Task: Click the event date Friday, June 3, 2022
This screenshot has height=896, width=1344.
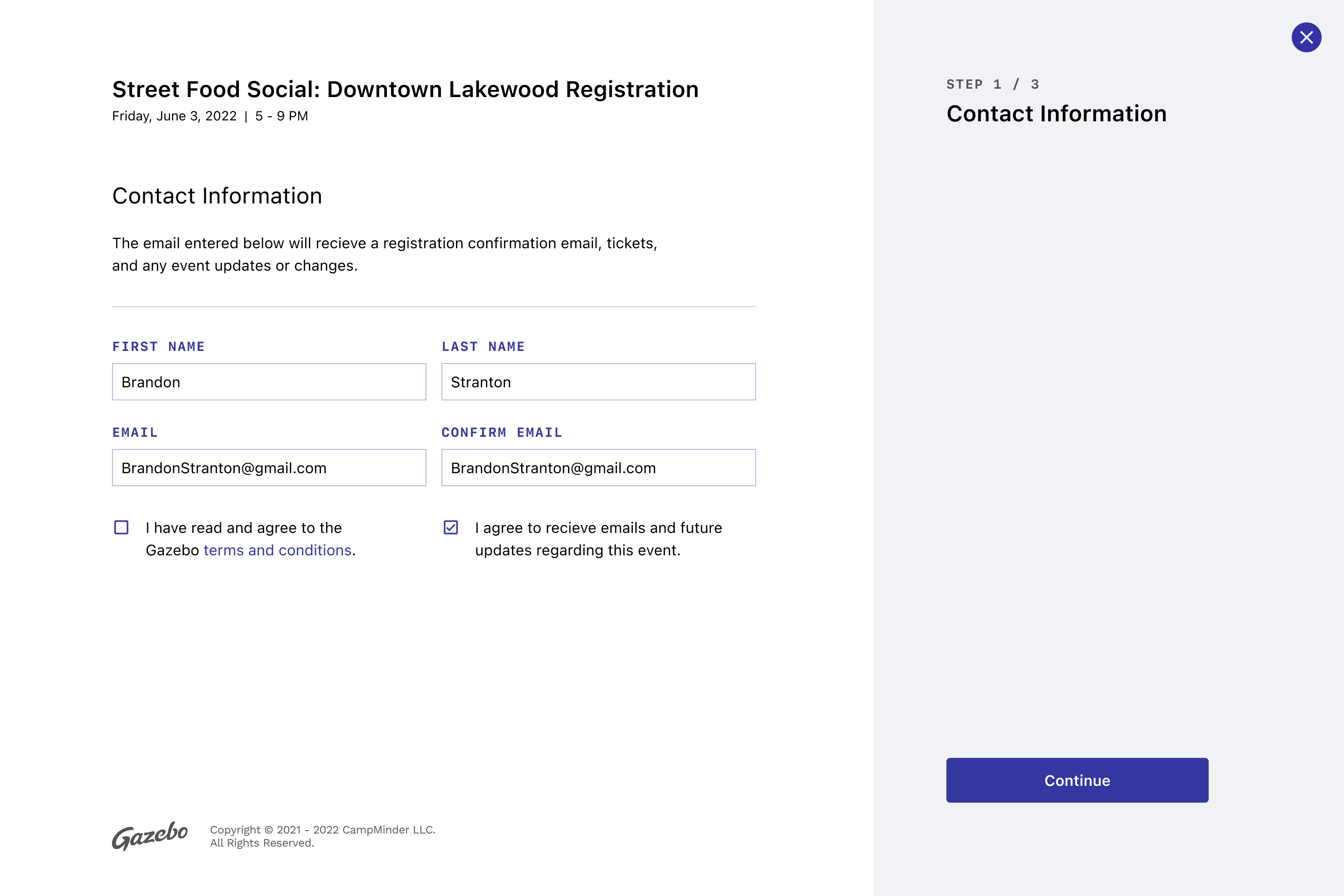Action: tap(174, 117)
